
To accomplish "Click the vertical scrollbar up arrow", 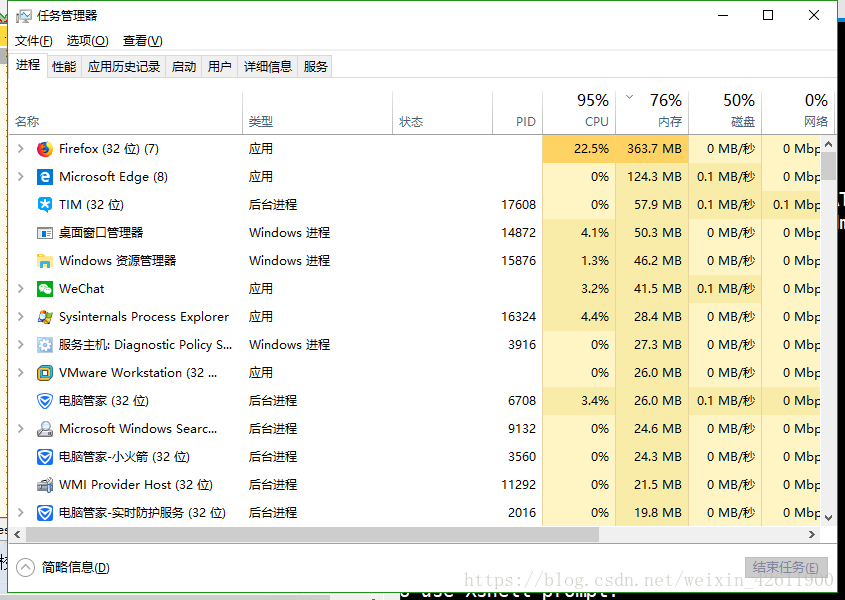I will (829, 144).
